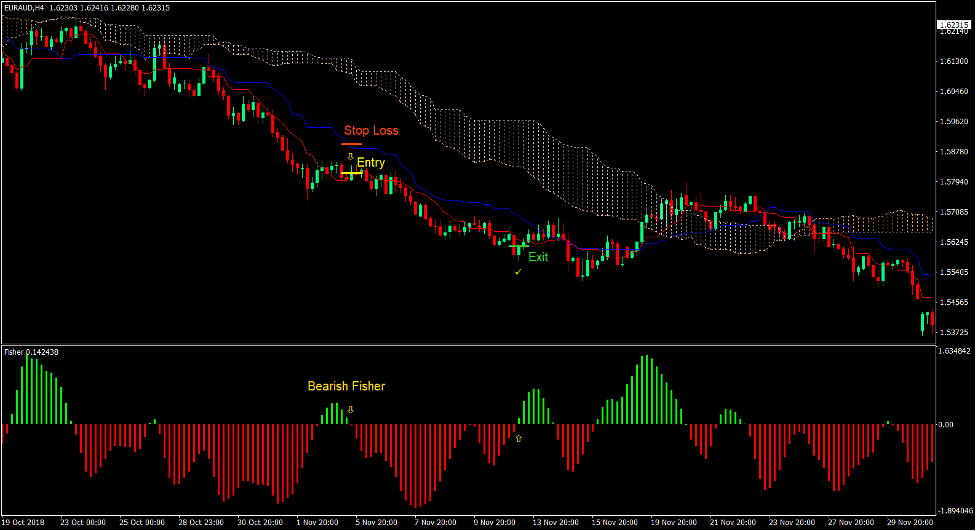Click the 'Exit' label
The image size is (977, 531).
[538, 257]
